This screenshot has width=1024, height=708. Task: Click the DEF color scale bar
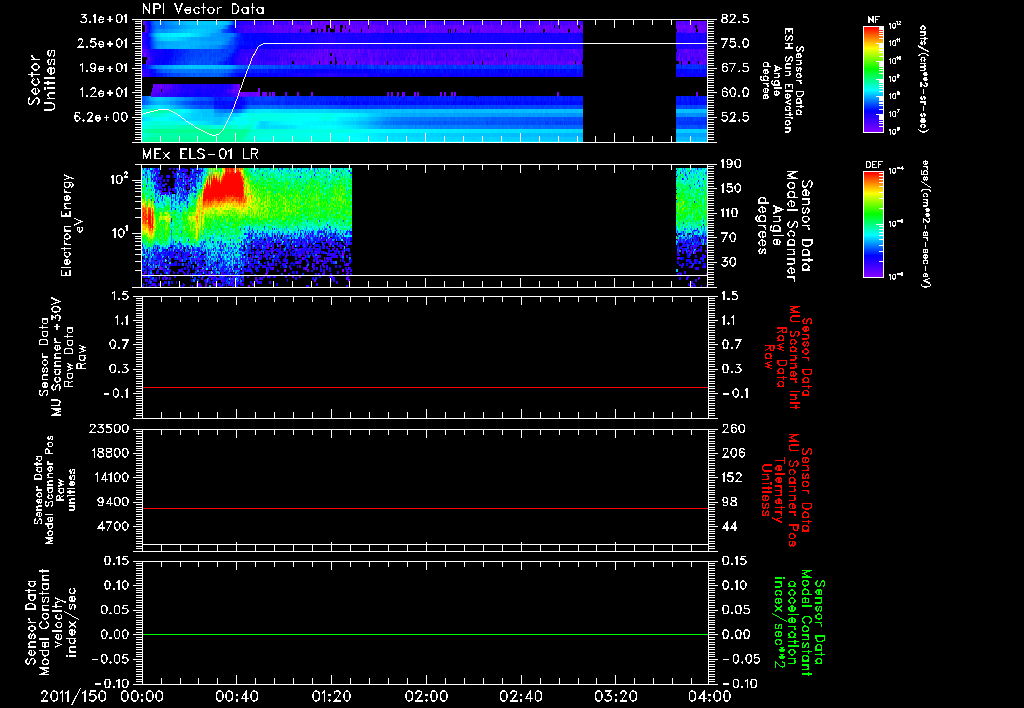pyautogui.click(x=873, y=223)
